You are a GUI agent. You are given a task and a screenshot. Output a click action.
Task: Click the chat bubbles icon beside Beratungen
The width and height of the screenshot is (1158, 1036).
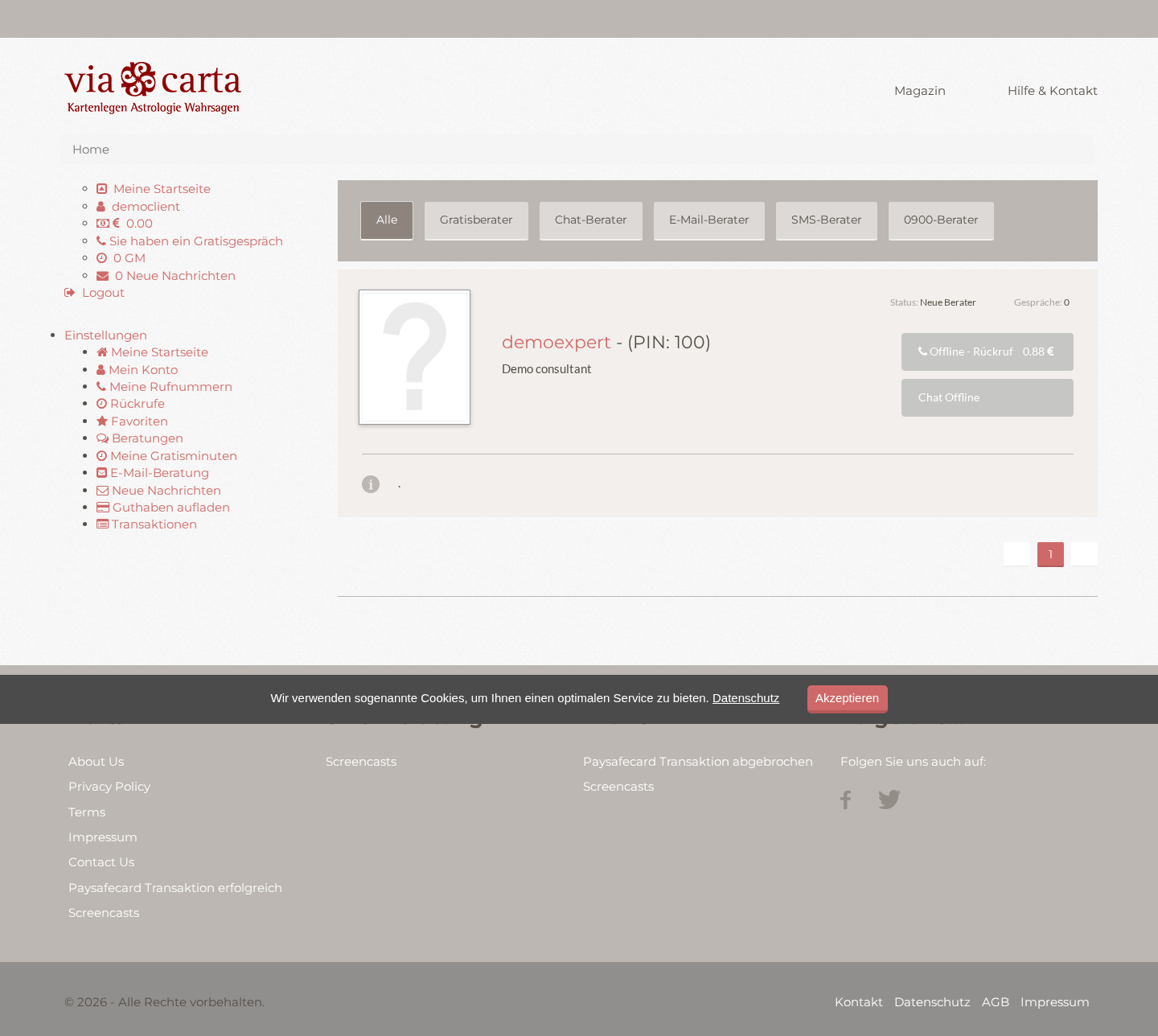pos(103,438)
